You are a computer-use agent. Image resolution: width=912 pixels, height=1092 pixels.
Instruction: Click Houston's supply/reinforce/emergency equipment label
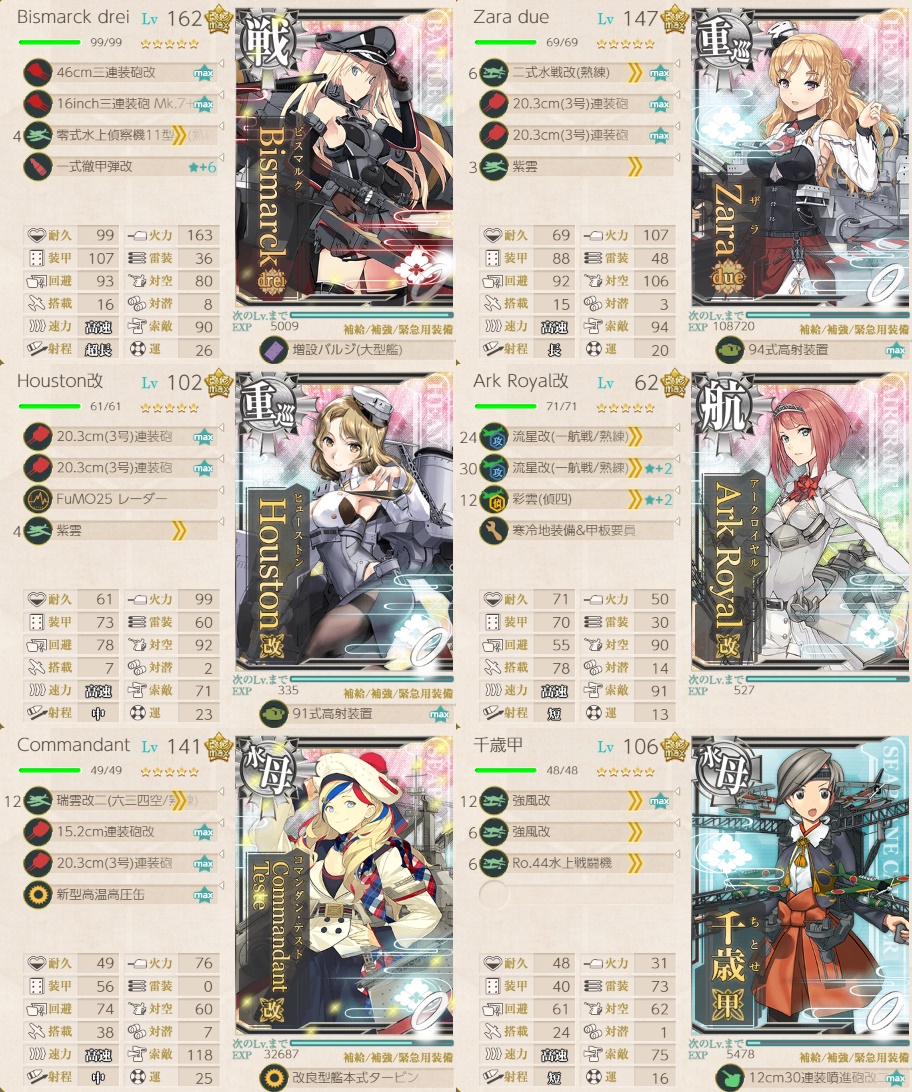[x=398, y=694]
